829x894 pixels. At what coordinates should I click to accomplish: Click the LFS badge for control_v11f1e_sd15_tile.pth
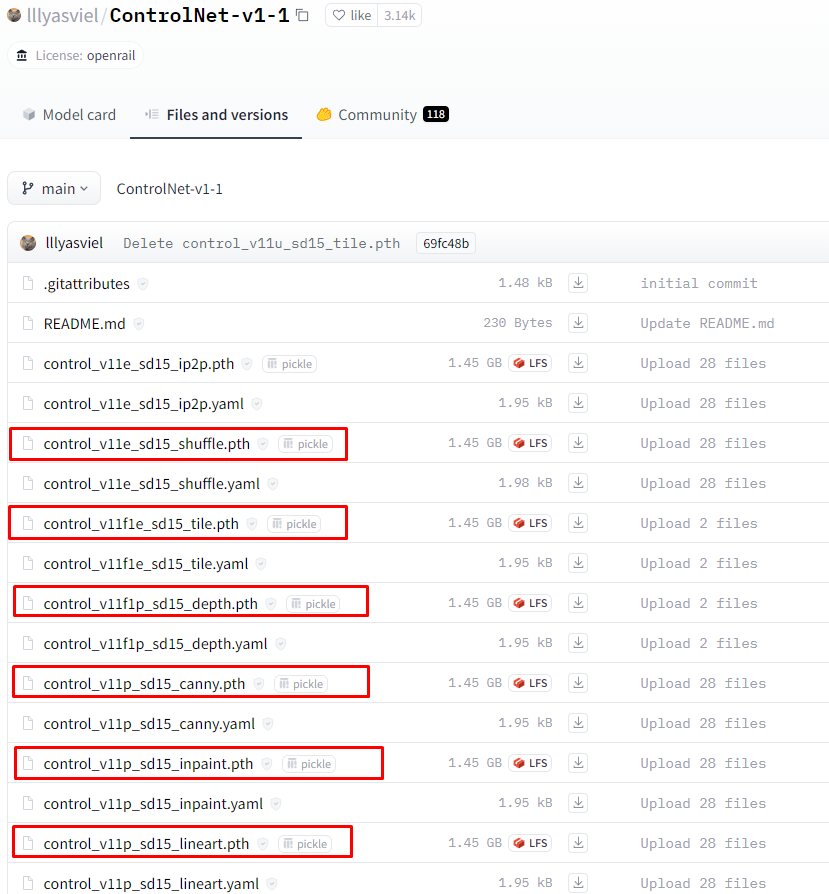(530, 523)
